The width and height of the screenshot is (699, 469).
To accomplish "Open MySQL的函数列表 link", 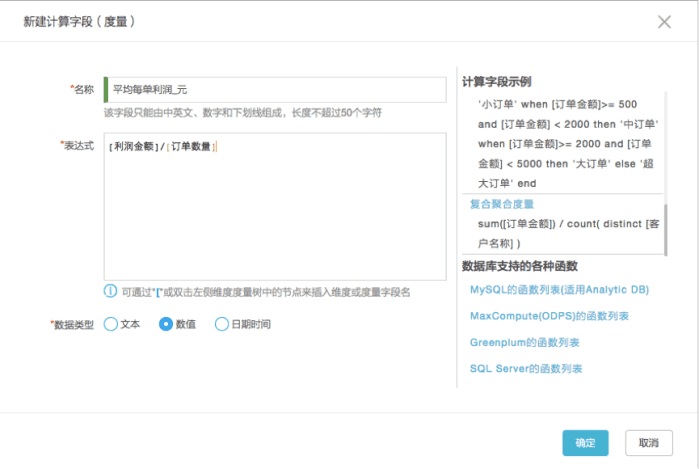I will (559, 290).
